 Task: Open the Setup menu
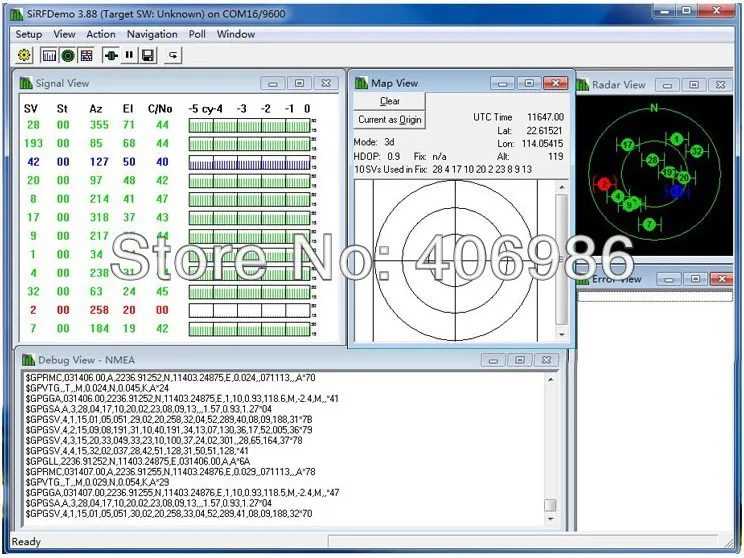click(x=28, y=34)
